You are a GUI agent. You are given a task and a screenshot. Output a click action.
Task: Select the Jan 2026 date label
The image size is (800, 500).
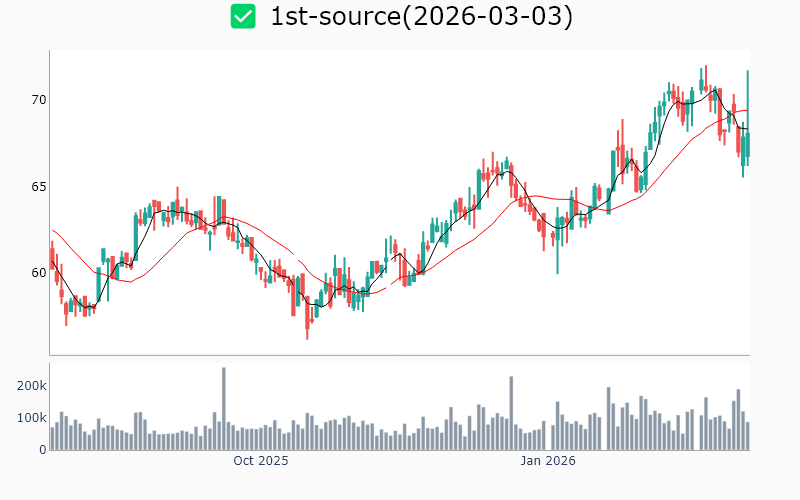pos(549,461)
